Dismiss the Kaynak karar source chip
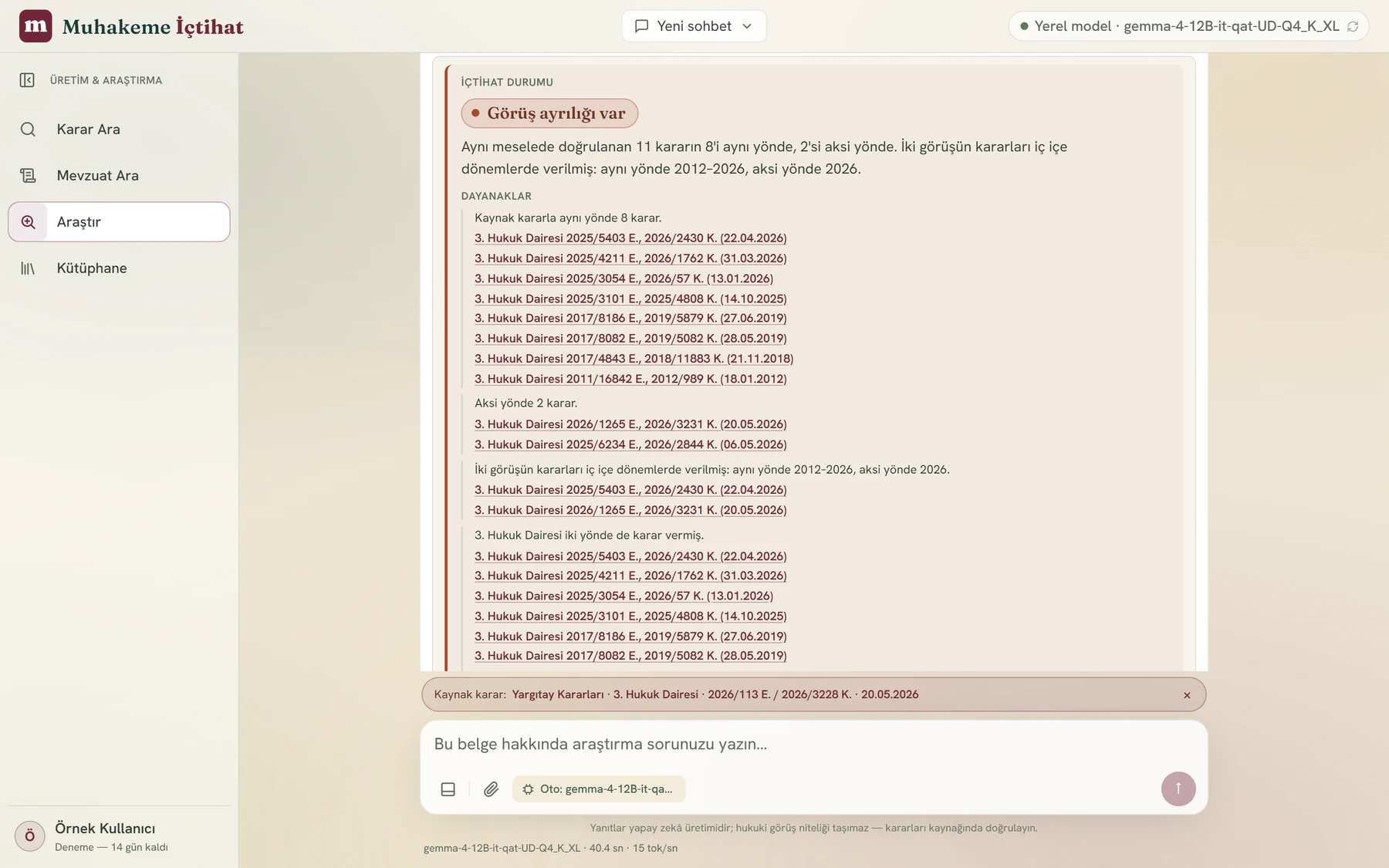Screen dimensions: 1389x868 pos(1187,695)
